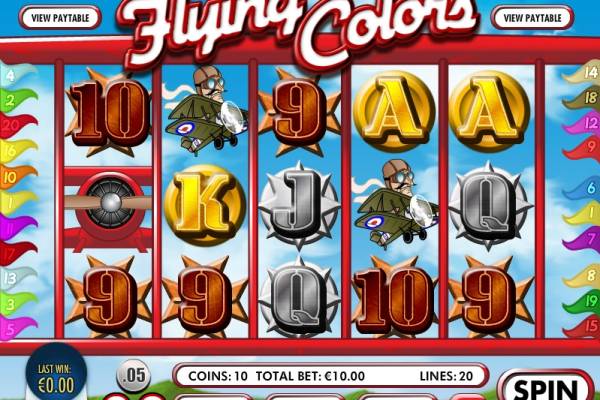Click the 10 symbol in first reel top
The width and height of the screenshot is (600, 400).
(109, 112)
